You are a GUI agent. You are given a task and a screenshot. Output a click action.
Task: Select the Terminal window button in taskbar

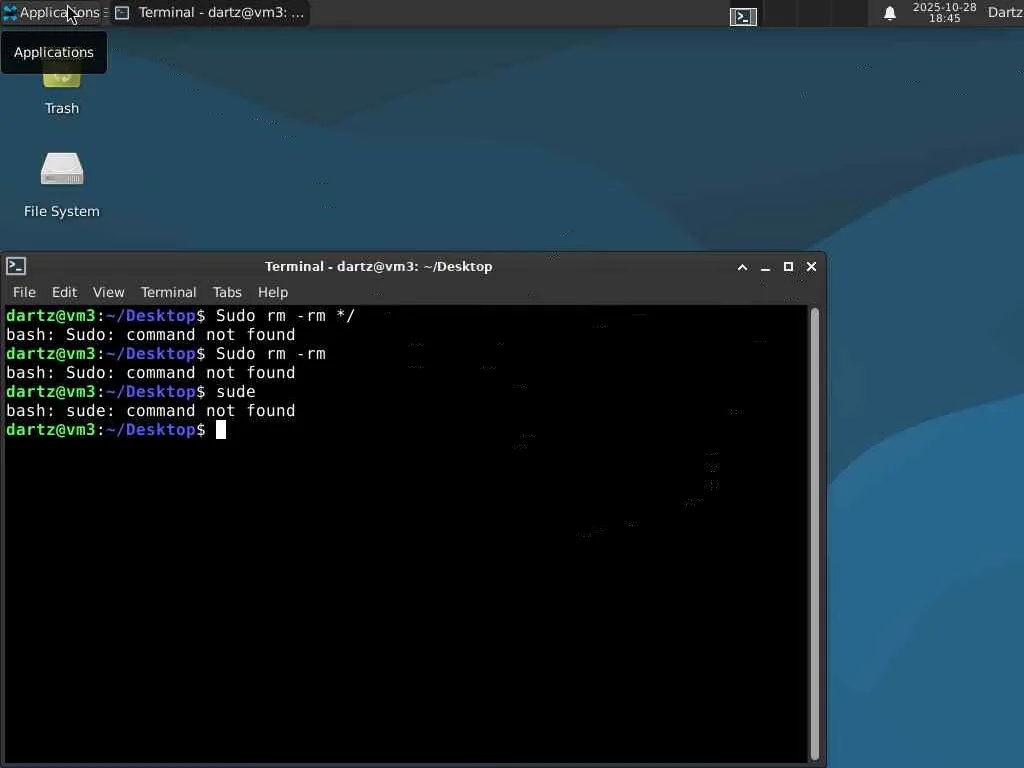[x=210, y=12]
